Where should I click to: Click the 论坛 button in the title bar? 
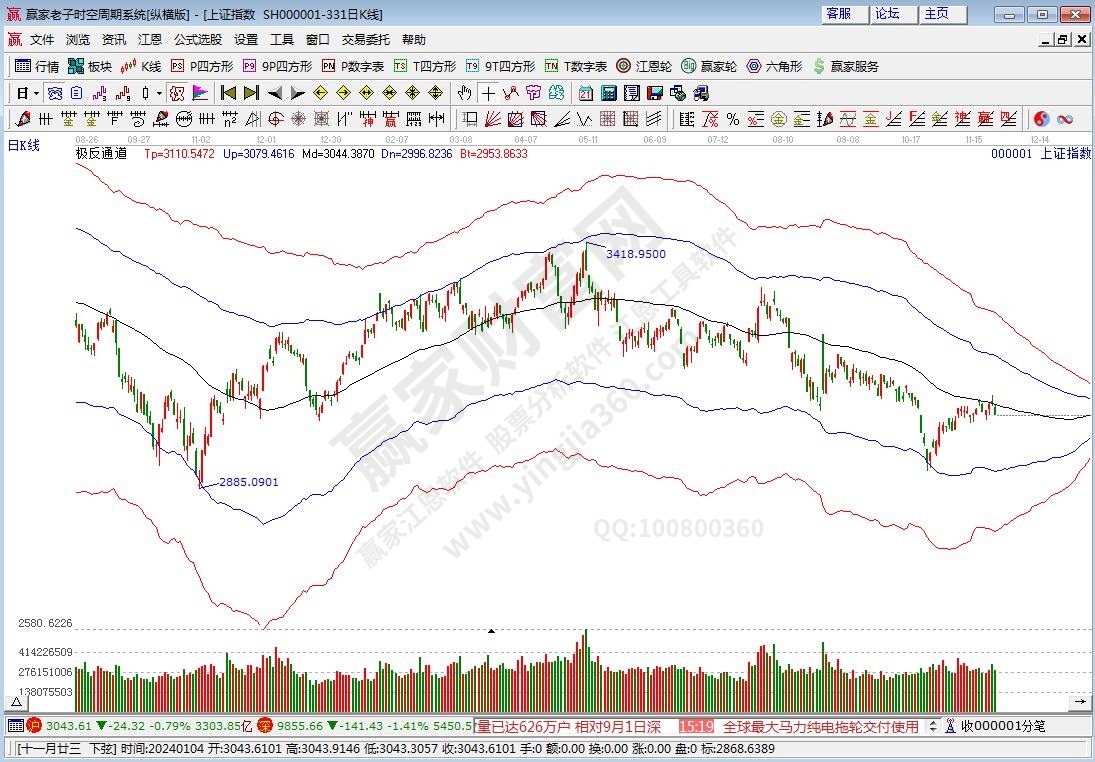tap(887, 14)
